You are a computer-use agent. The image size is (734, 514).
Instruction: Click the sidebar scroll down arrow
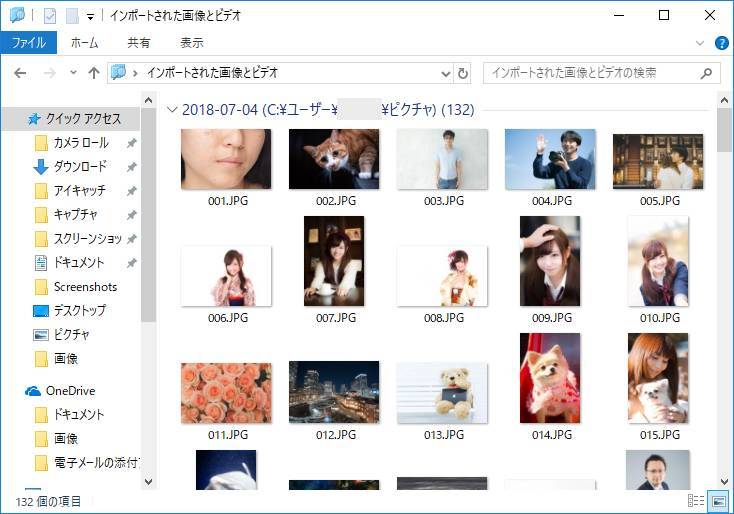(148, 482)
